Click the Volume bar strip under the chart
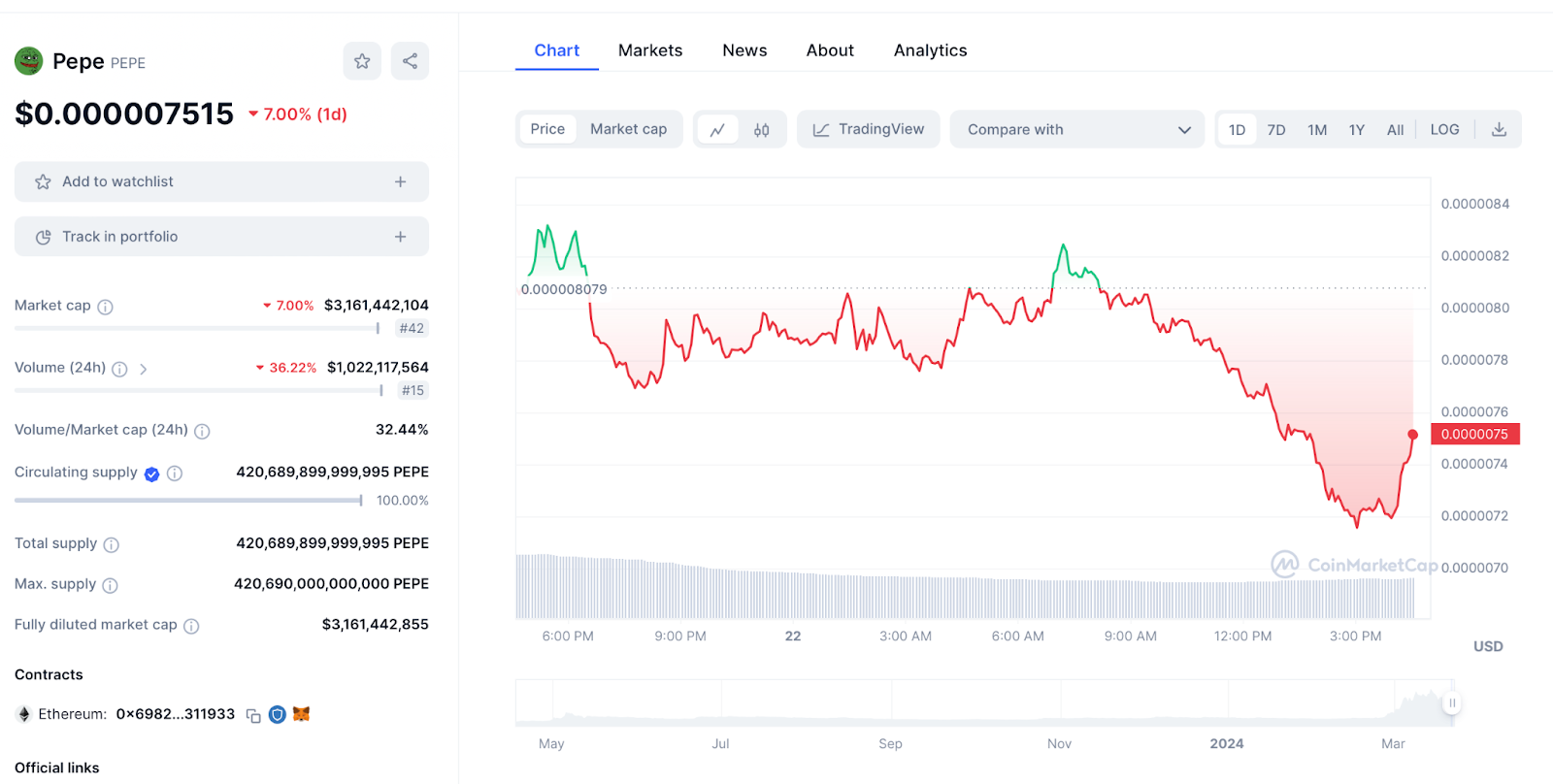 click(966, 587)
